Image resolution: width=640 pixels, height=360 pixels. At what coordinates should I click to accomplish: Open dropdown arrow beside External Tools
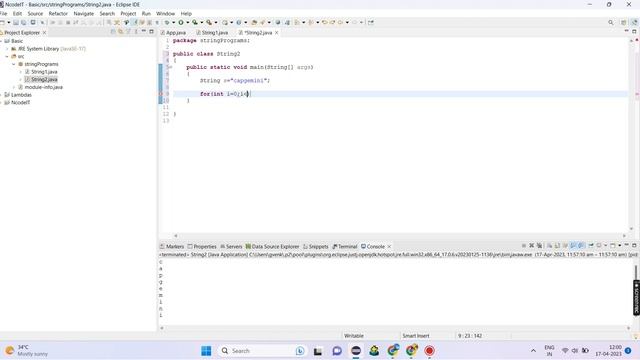216,22
